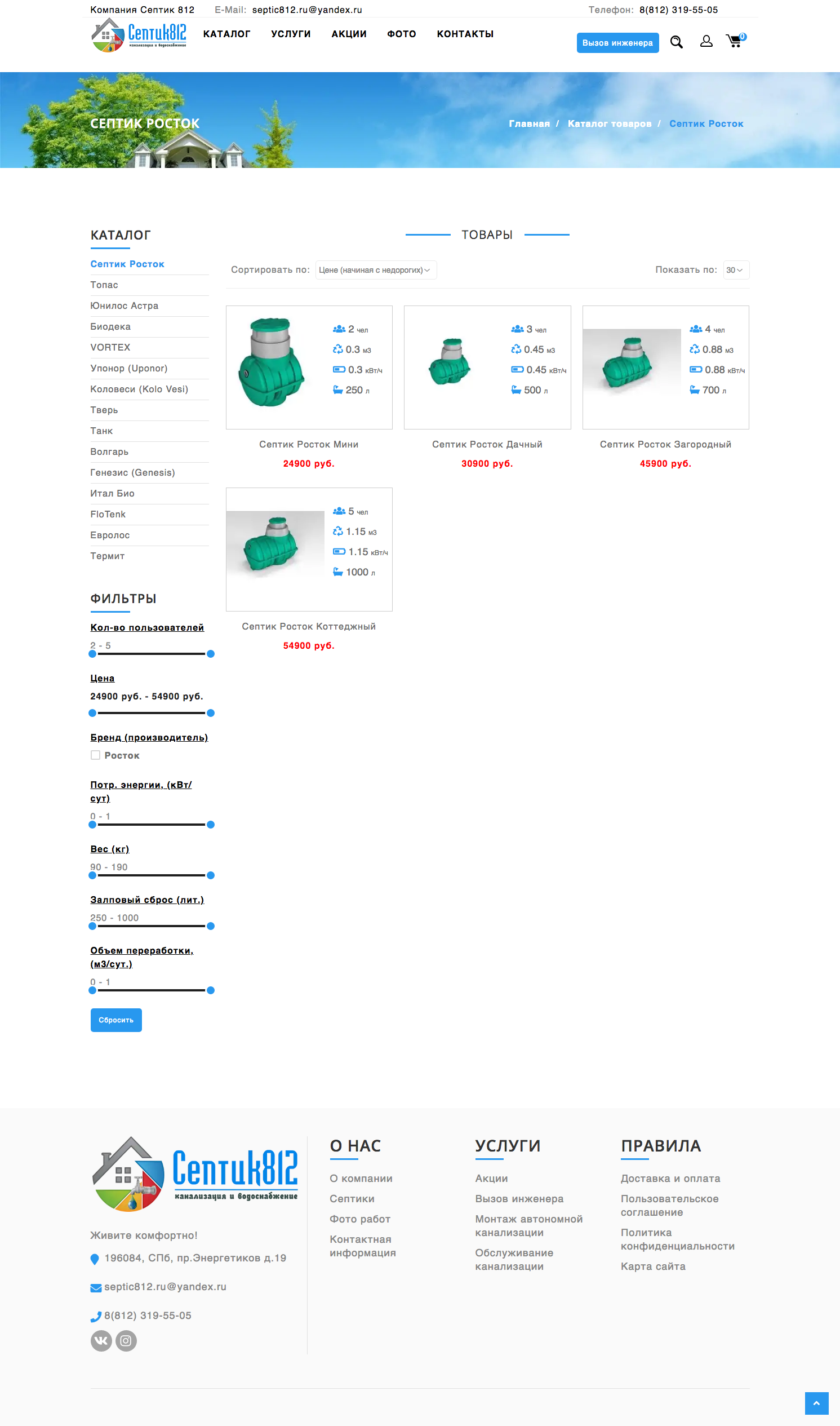Click the Септик812 header logo
The image size is (840, 1426).
[x=139, y=34]
